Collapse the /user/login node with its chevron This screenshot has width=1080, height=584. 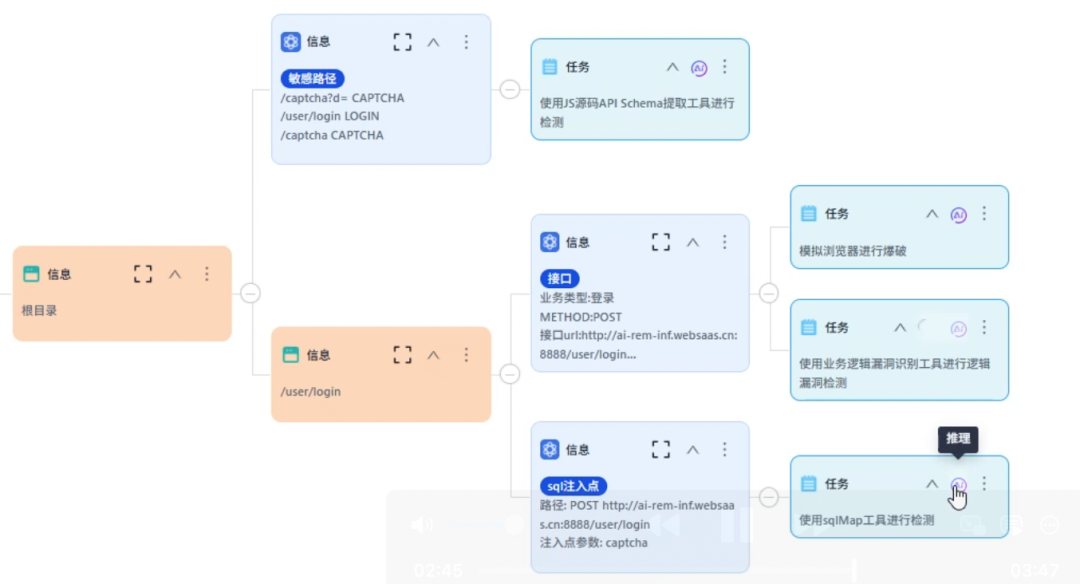[433, 355]
